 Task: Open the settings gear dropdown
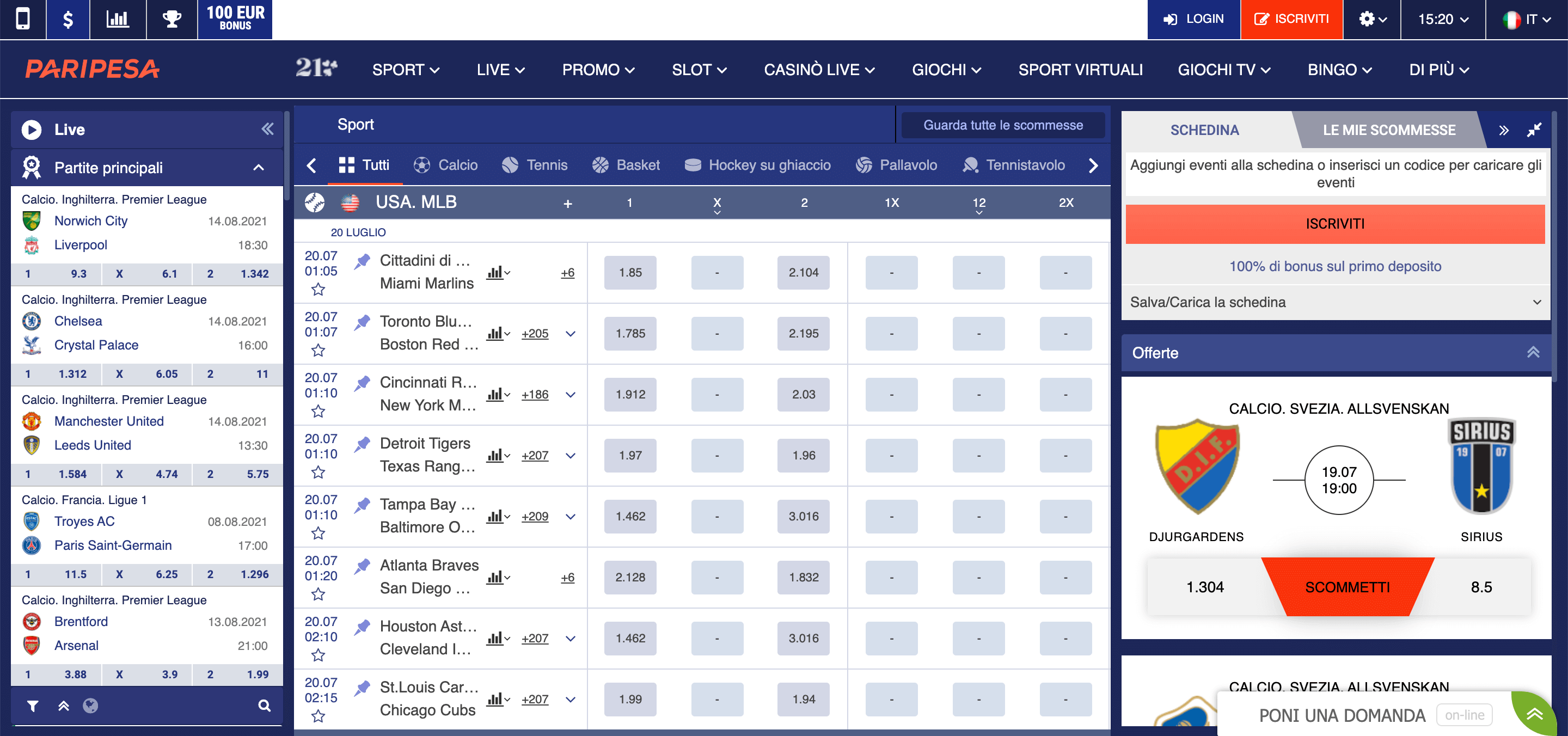coord(1372,19)
